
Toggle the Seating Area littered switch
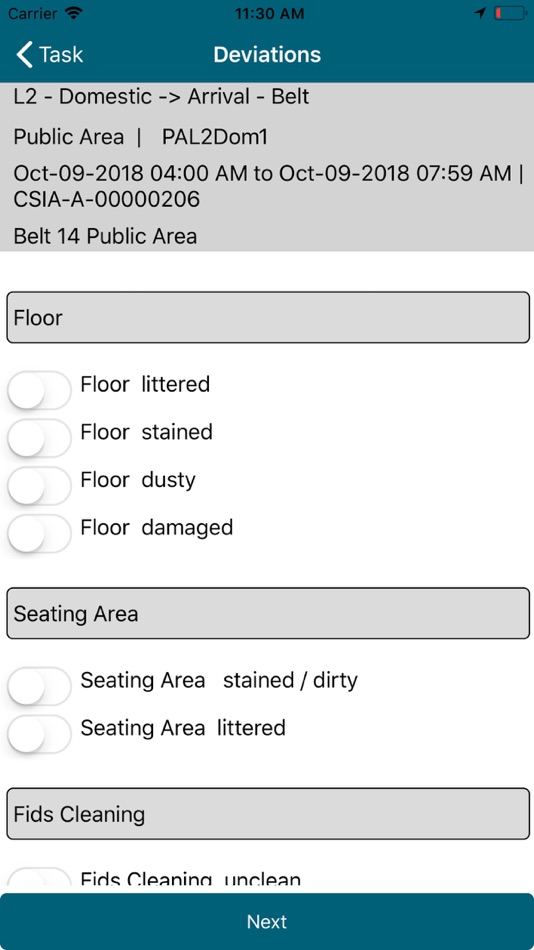tap(39, 735)
